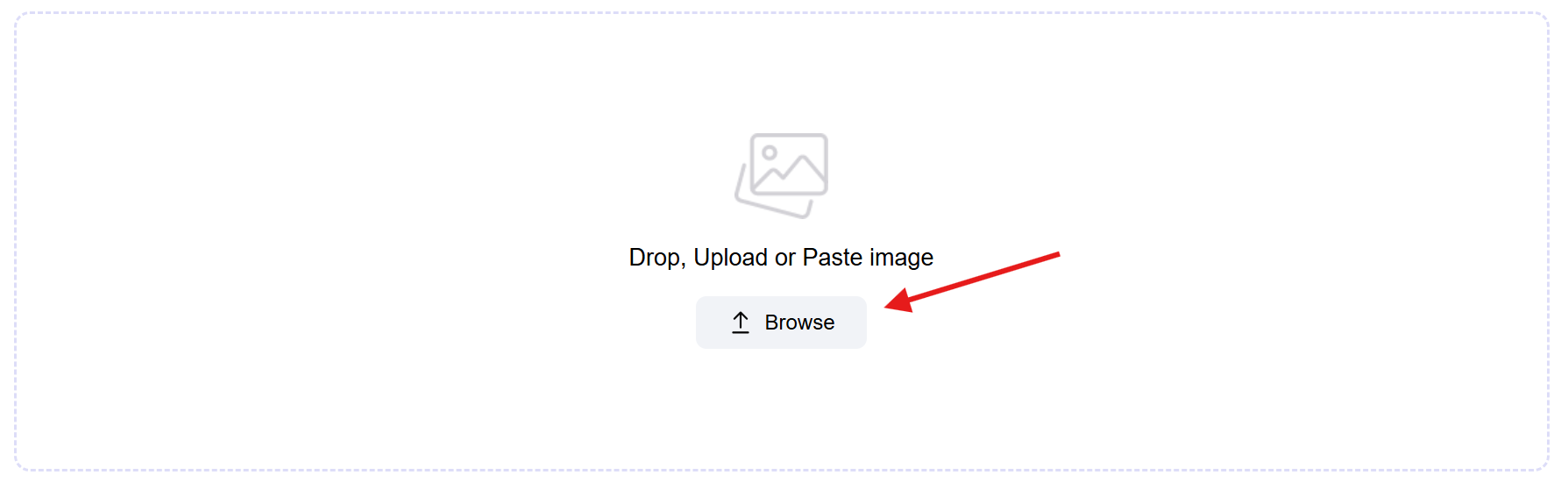Click the word Upload in the prompt
Screen dimensions: 1568x482
[x=730, y=258]
